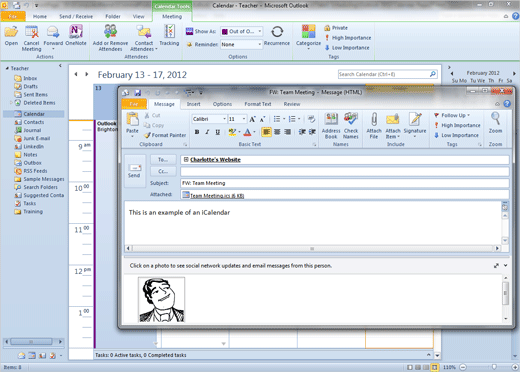Image resolution: width=520 pixels, height=372 pixels.
Task: Open the Signature menu
Action: coord(415,125)
